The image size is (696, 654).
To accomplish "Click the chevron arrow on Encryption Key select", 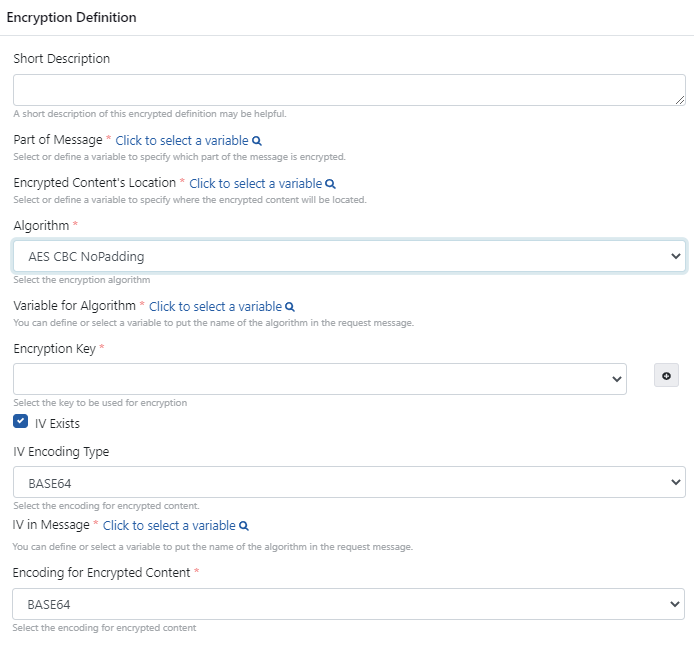I will coord(614,379).
